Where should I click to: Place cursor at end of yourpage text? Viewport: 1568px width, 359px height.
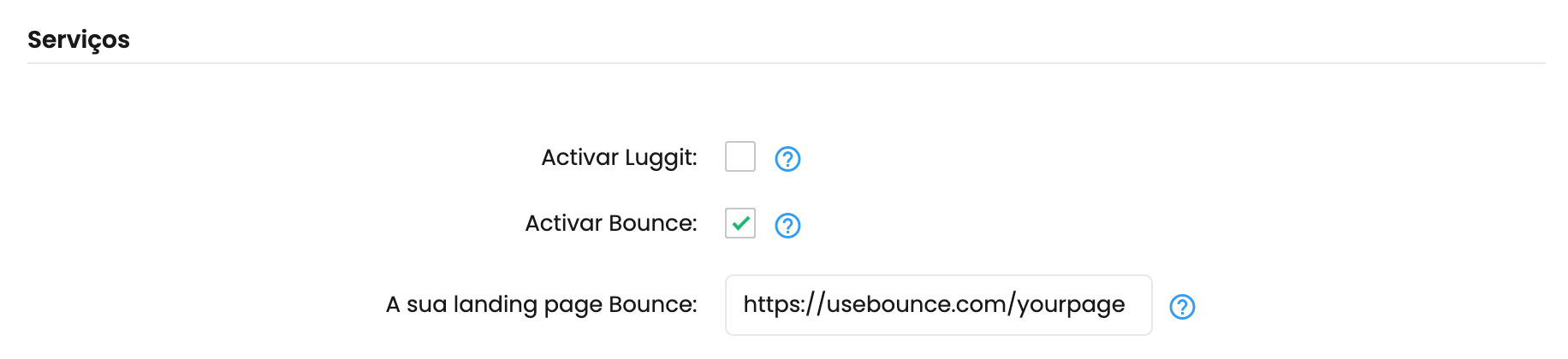click(1126, 305)
